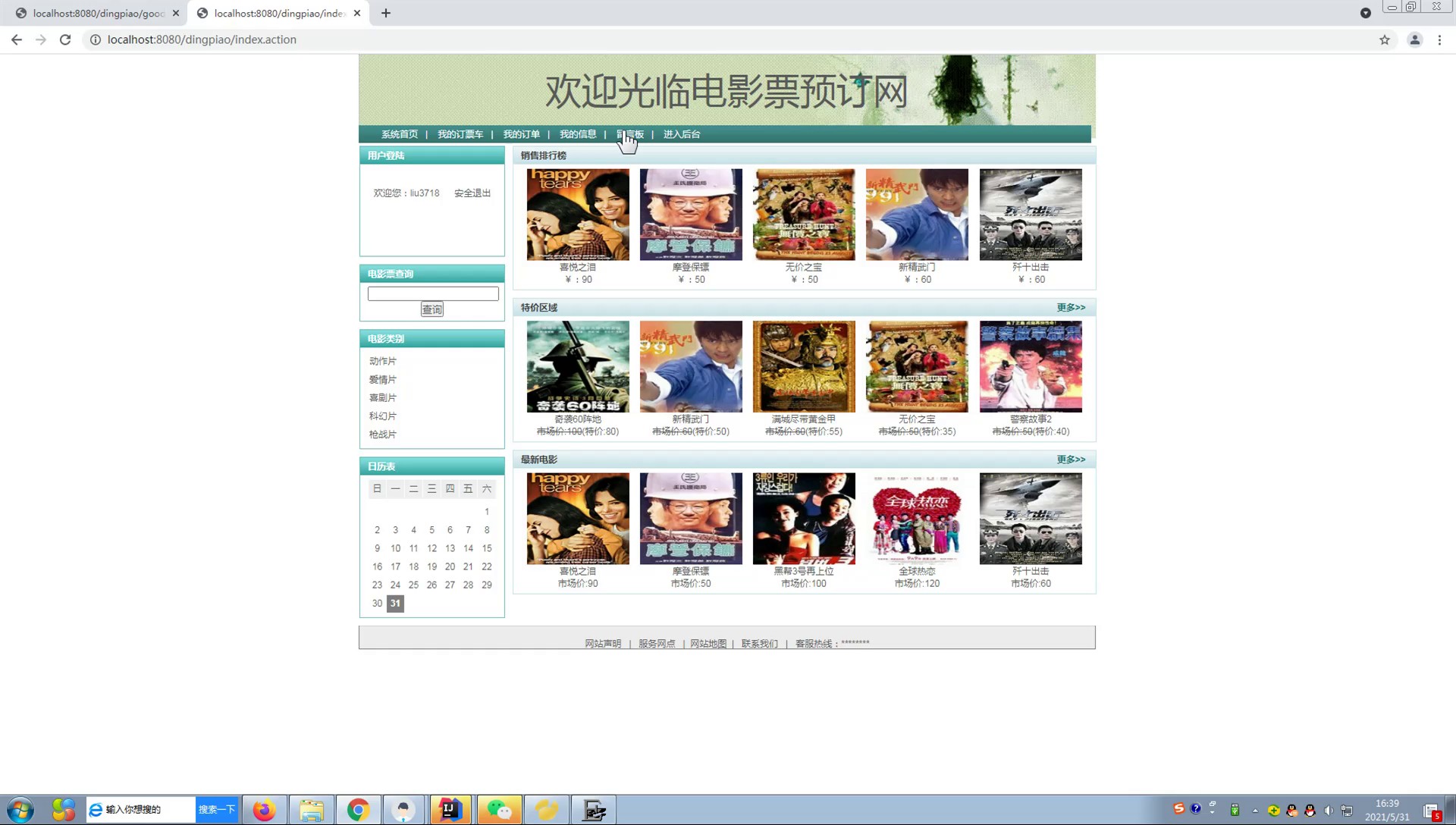
Task: Open 我的信息 in the navigation bar
Action: click(578, 134)
